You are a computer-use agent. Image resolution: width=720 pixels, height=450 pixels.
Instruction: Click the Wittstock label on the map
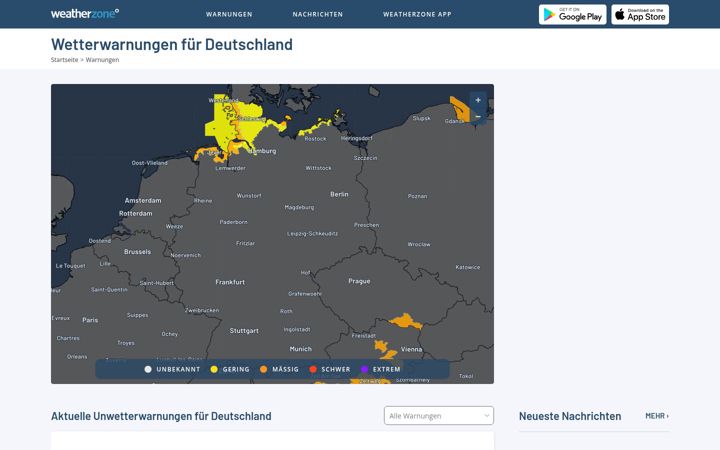coord(319,168)
